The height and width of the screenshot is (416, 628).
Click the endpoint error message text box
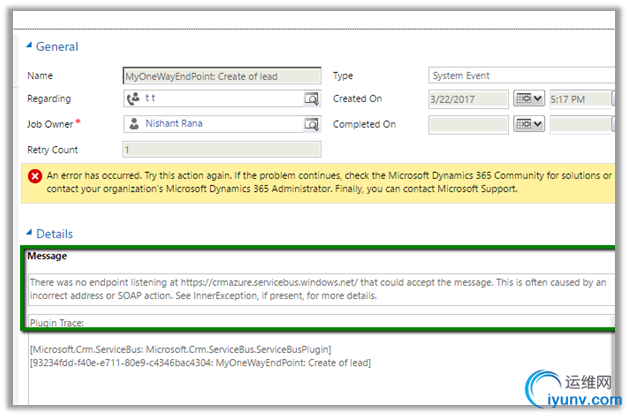[321, 289]
